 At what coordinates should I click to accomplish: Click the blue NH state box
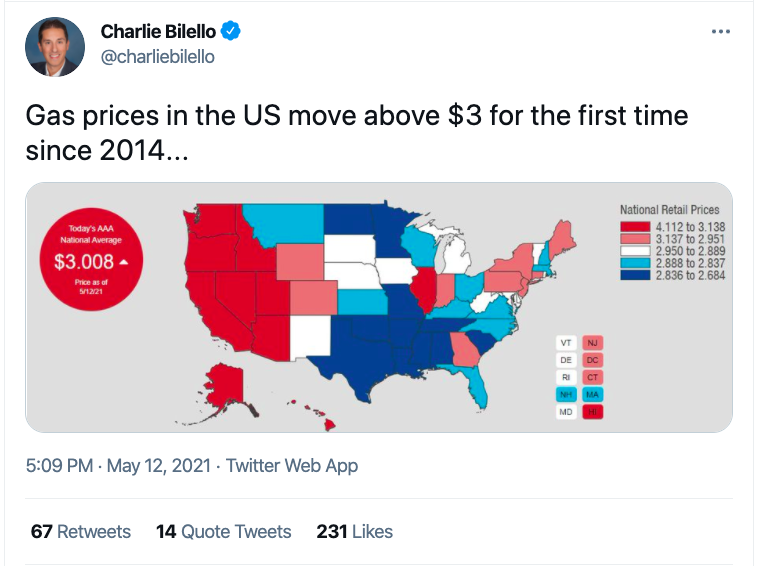coord(565,394)
